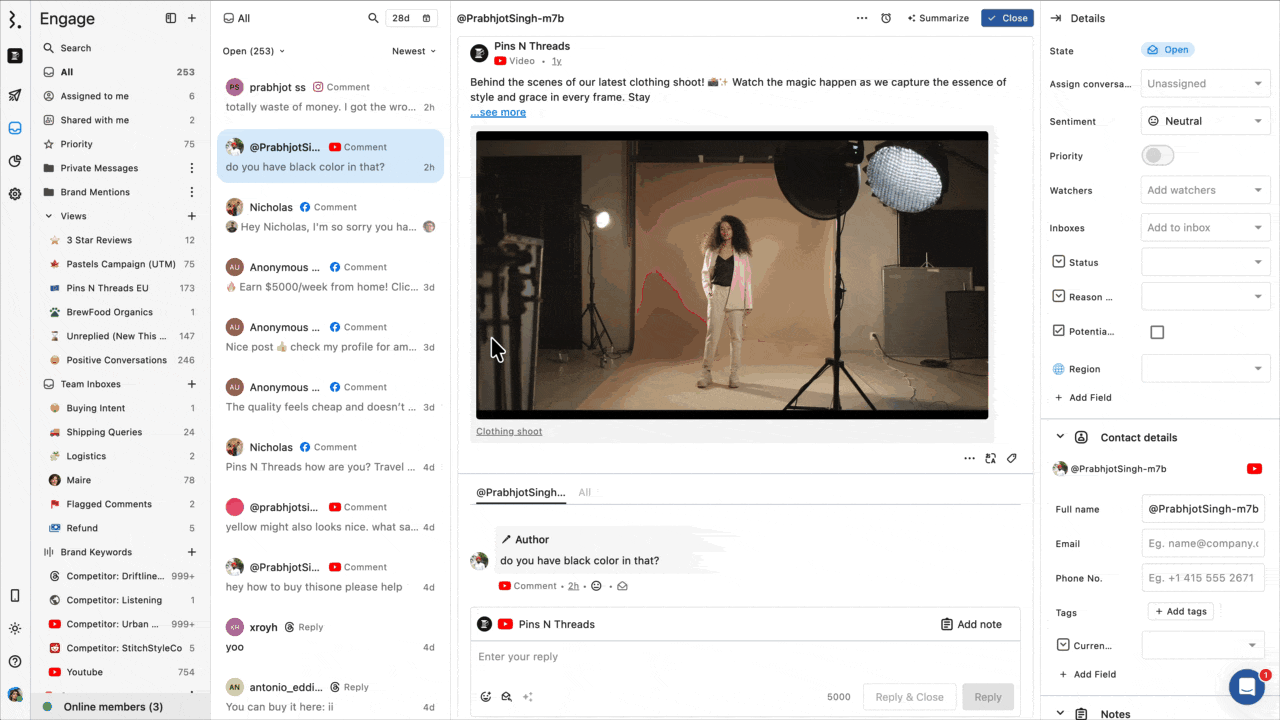Enable the Priority toggle in Details panel
This screenshot has width=1280, height=720.
coord(1157,155)
